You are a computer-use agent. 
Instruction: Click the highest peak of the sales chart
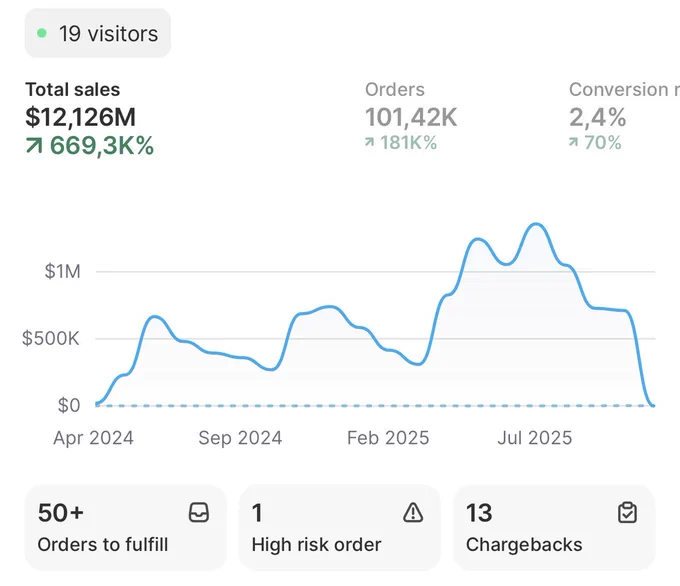536,224
